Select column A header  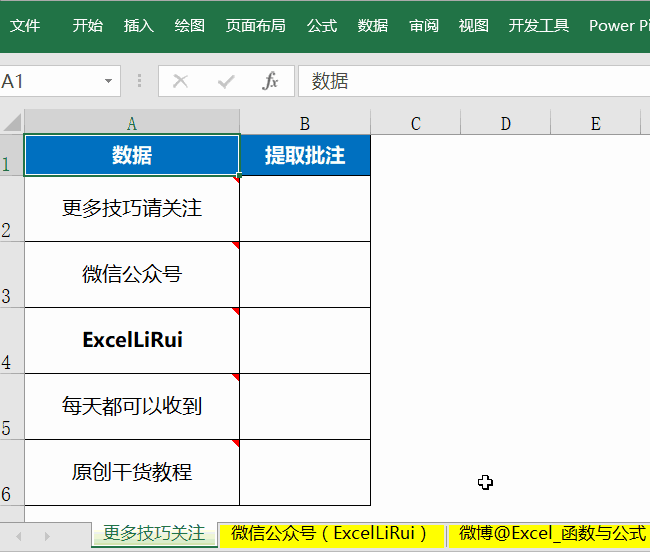click(x=132, y=123)
